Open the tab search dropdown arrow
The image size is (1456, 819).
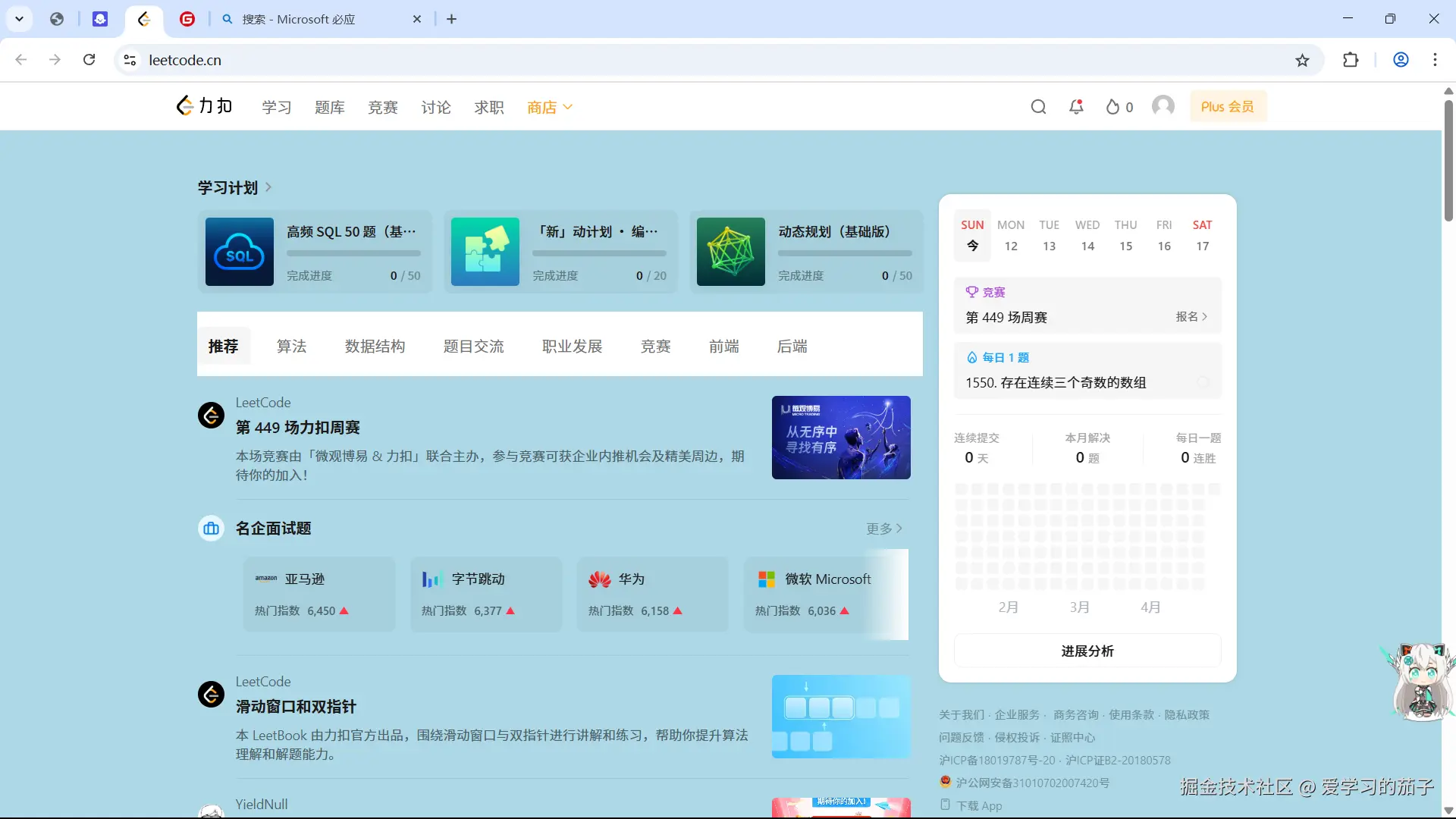[x=20, y=19]
